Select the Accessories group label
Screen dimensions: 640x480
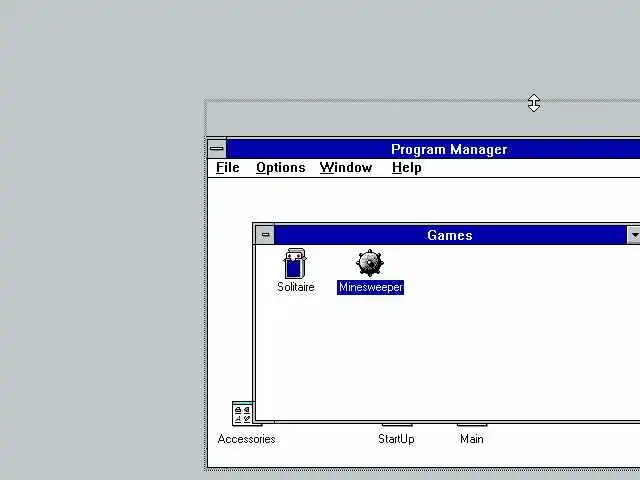click(x=246, y=439)
